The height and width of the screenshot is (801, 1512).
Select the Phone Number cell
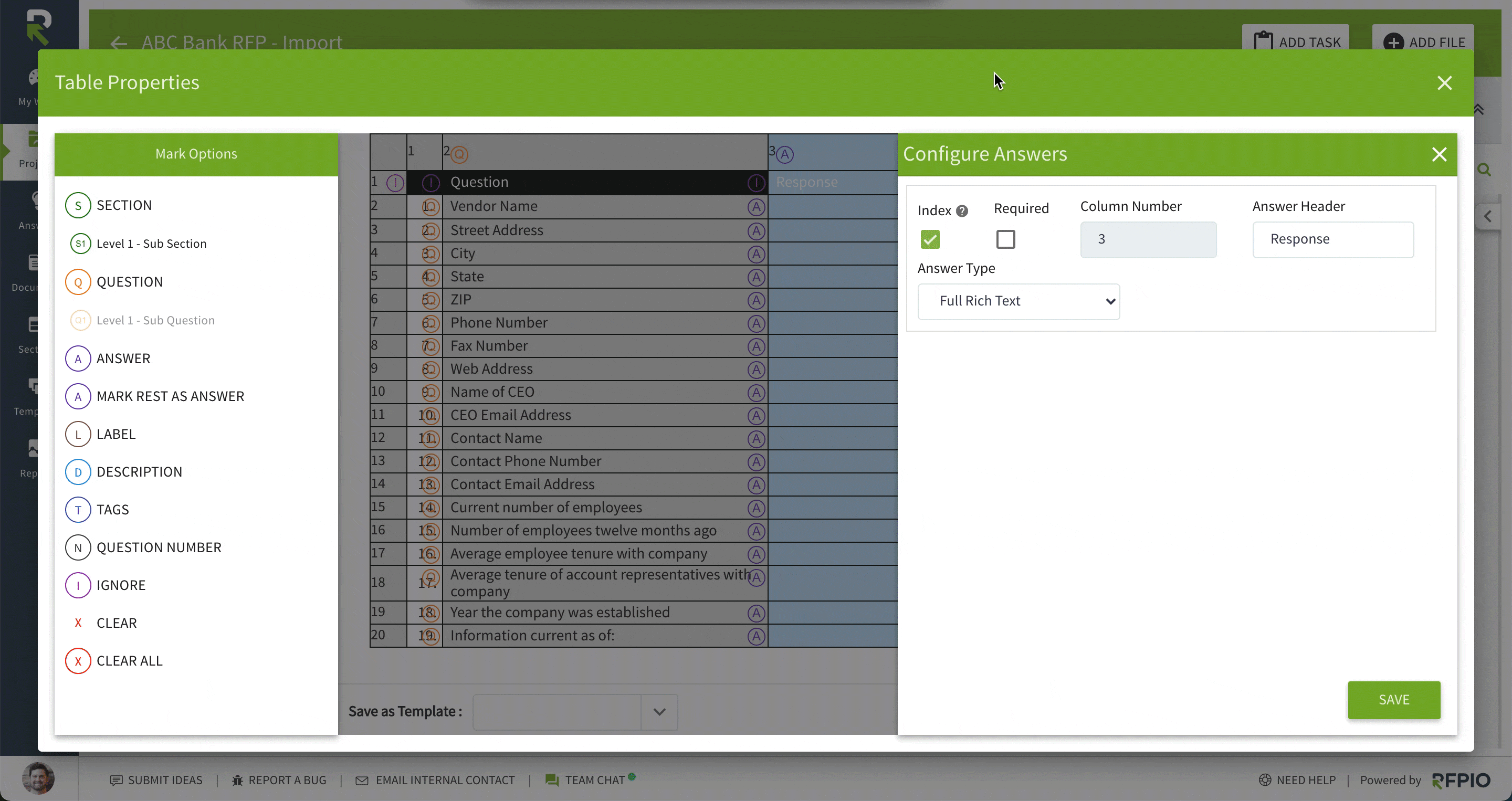pyautogui.click(x=605, y=323)
